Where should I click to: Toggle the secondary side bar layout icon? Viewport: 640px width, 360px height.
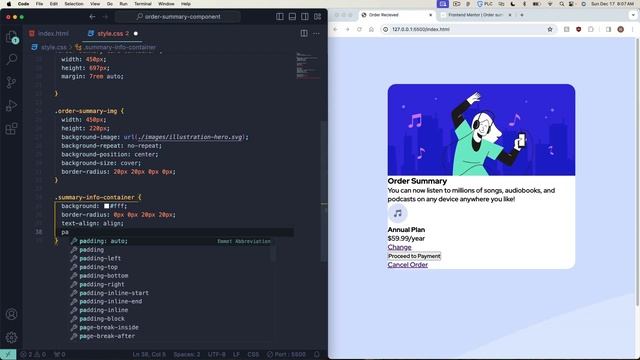305,17
